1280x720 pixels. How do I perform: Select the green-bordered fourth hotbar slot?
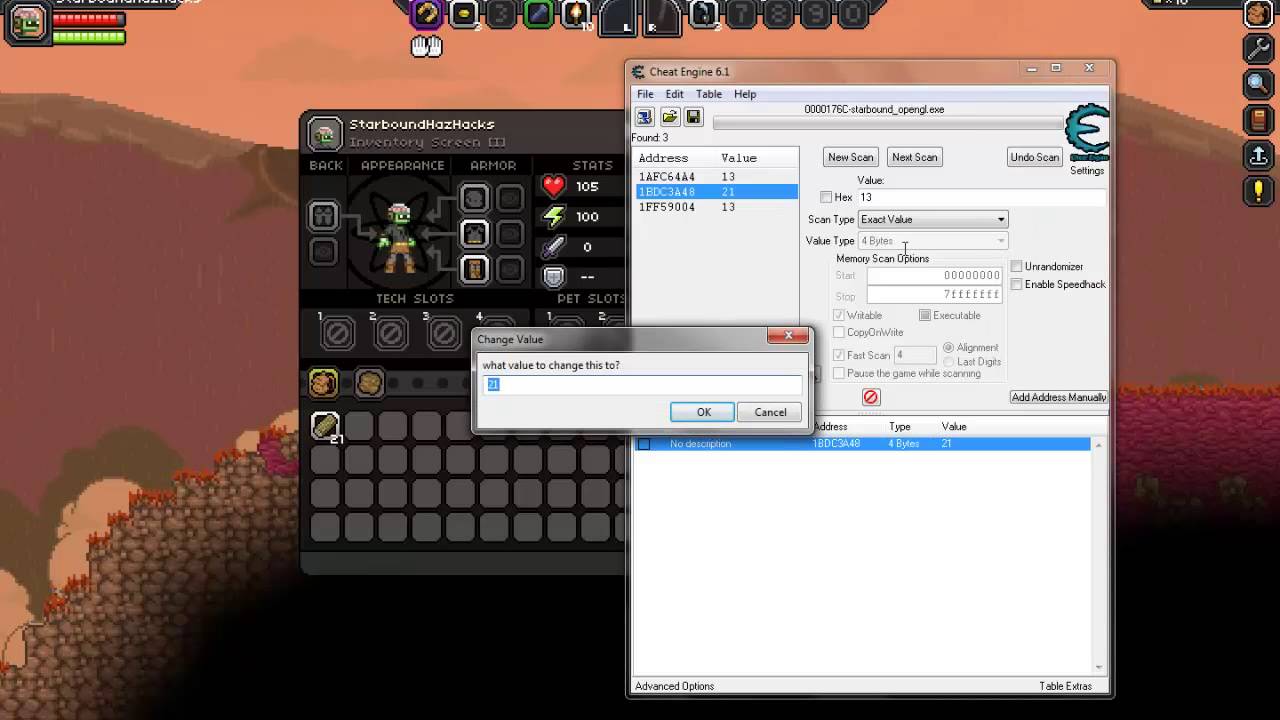[538, 14]
